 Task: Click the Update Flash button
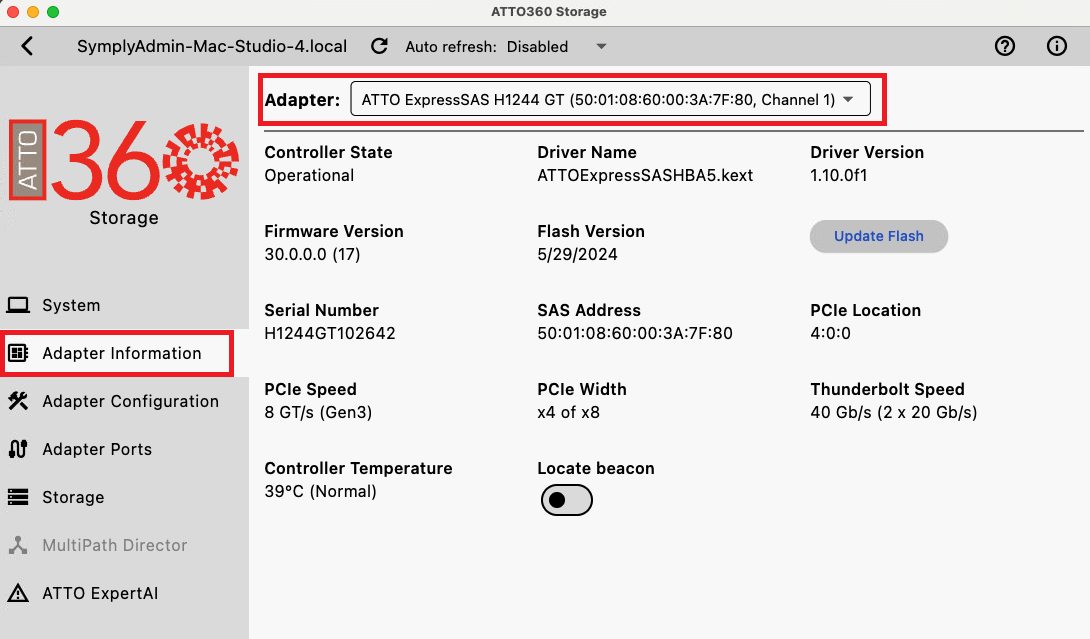(879, 236)
